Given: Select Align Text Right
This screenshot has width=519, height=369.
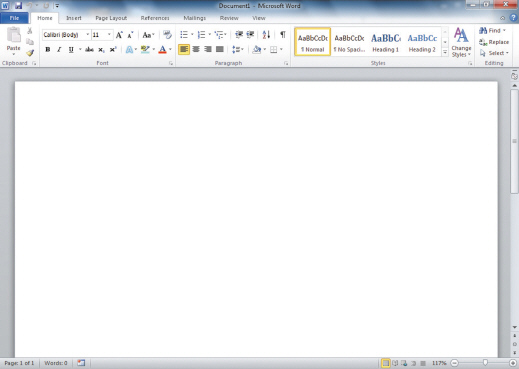Looking at the screenshot, I should [208, 49].
